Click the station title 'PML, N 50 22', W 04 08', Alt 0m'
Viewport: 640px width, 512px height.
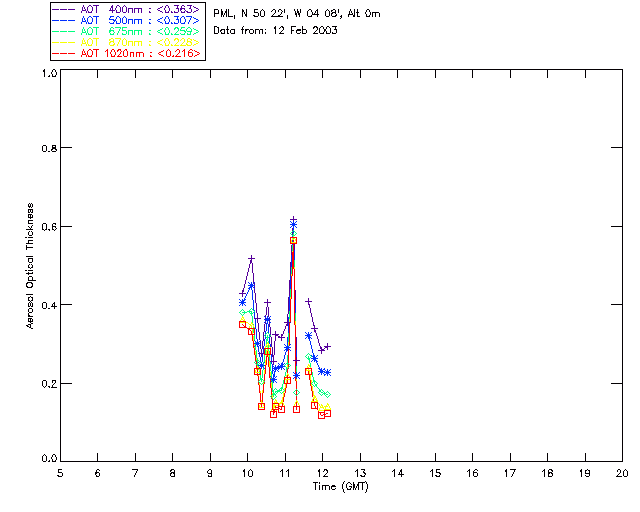(297, 13)
